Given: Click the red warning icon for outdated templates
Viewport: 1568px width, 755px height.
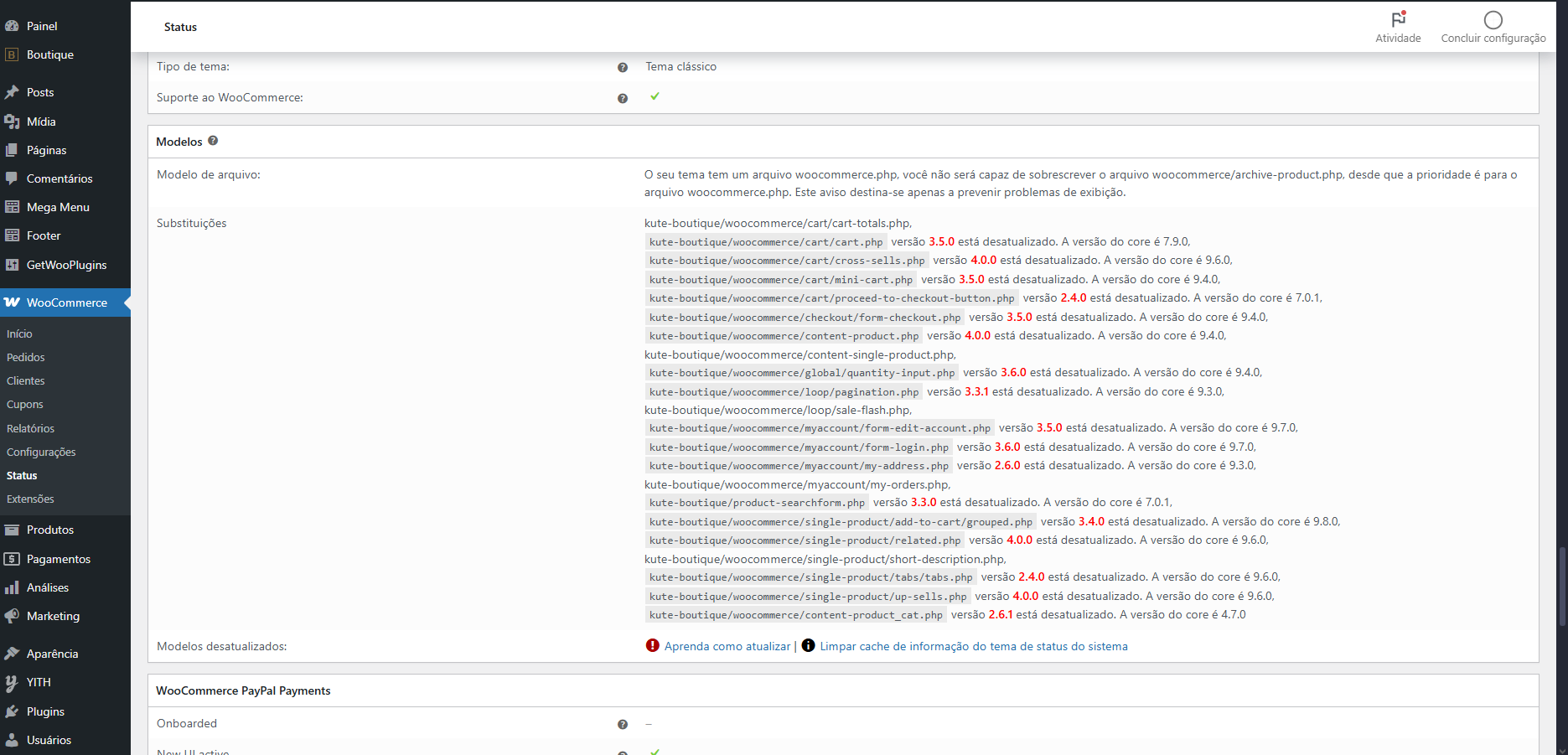Looking at the screenshot, I should click(x=653, y=645).
